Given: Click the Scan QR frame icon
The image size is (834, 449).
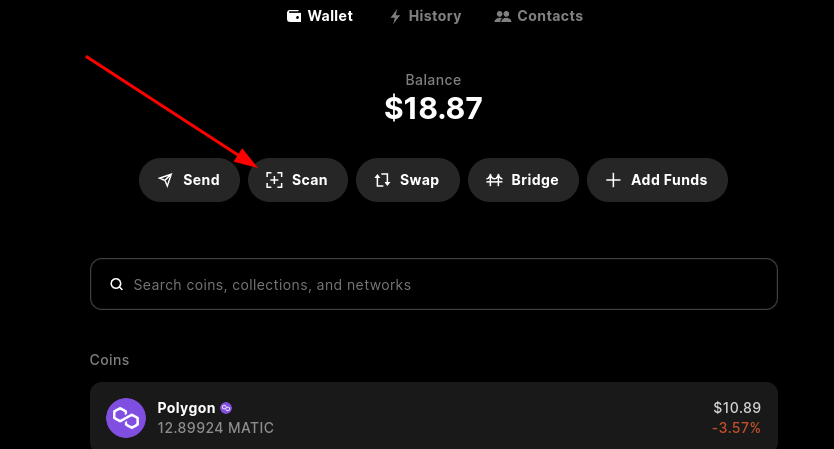Looking at the screenshot, I should pos(274,180).
